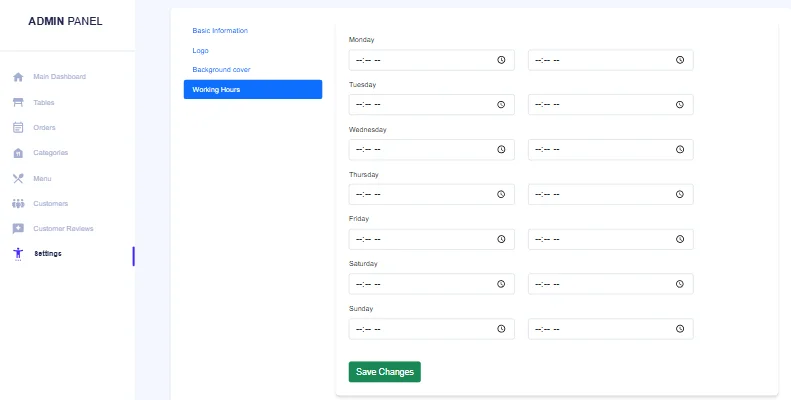Click the Menu utensils icon

[x=18, y=178]
